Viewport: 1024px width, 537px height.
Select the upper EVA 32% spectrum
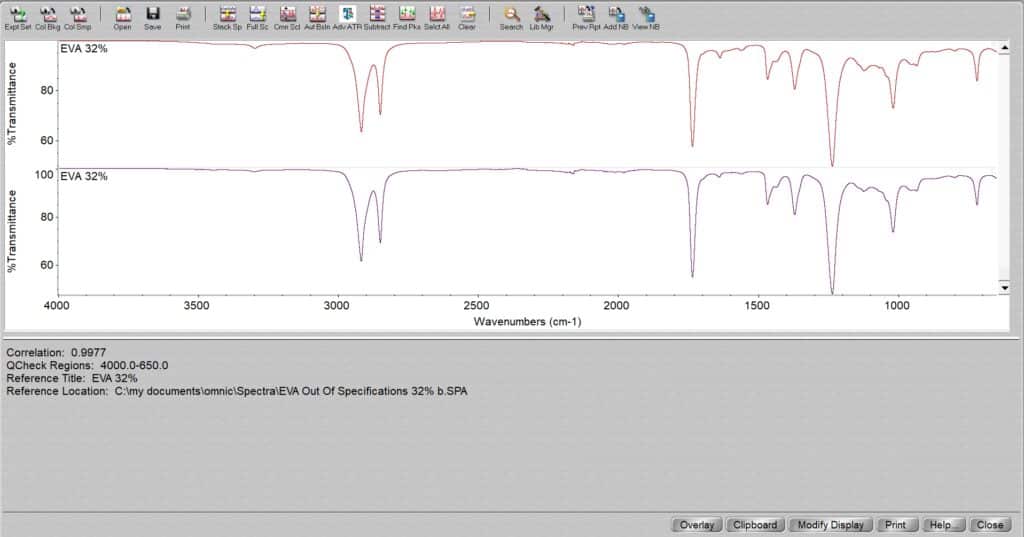click(84, 49)
